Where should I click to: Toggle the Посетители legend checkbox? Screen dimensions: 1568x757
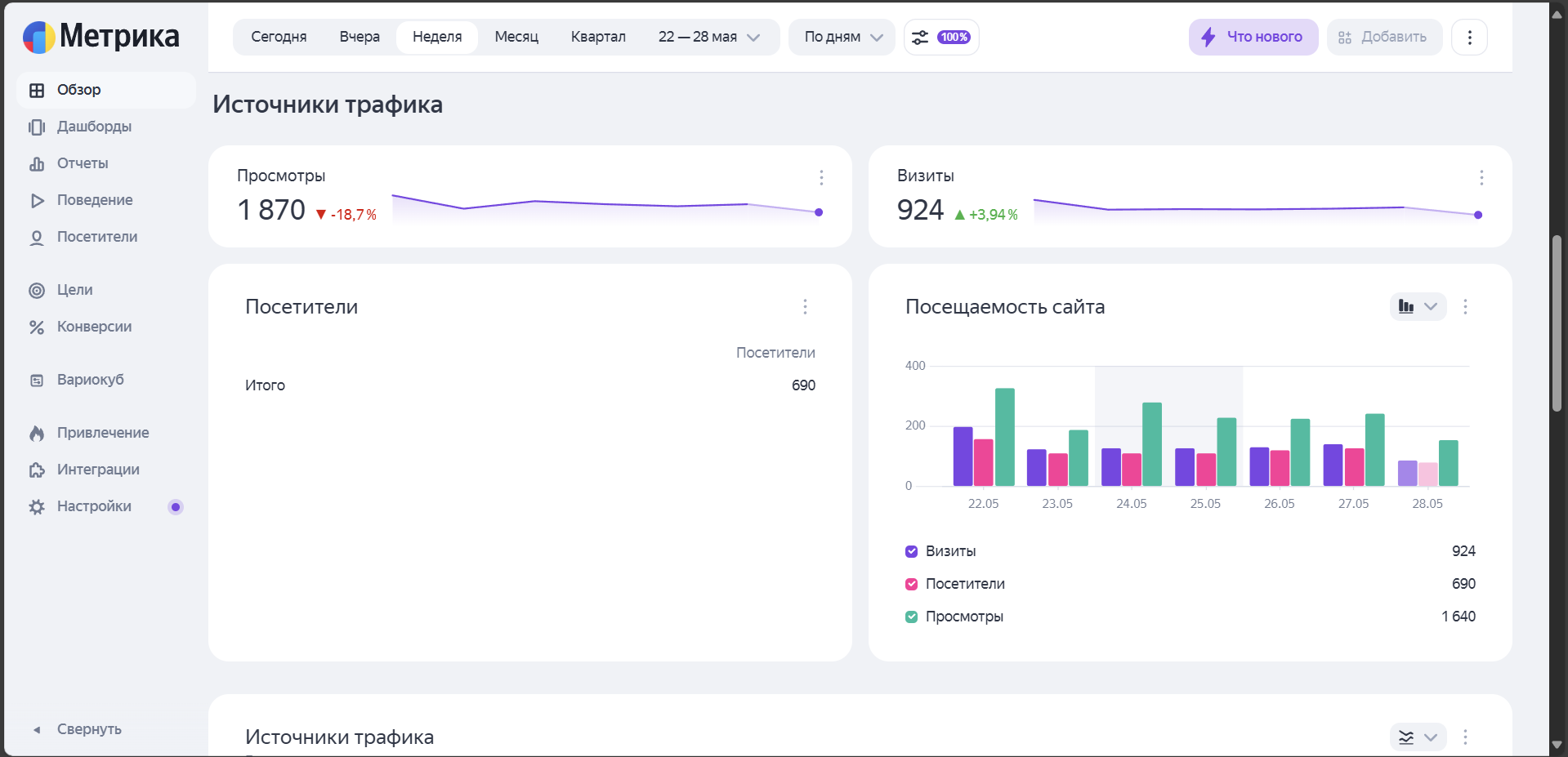click(x=912, y=584)
